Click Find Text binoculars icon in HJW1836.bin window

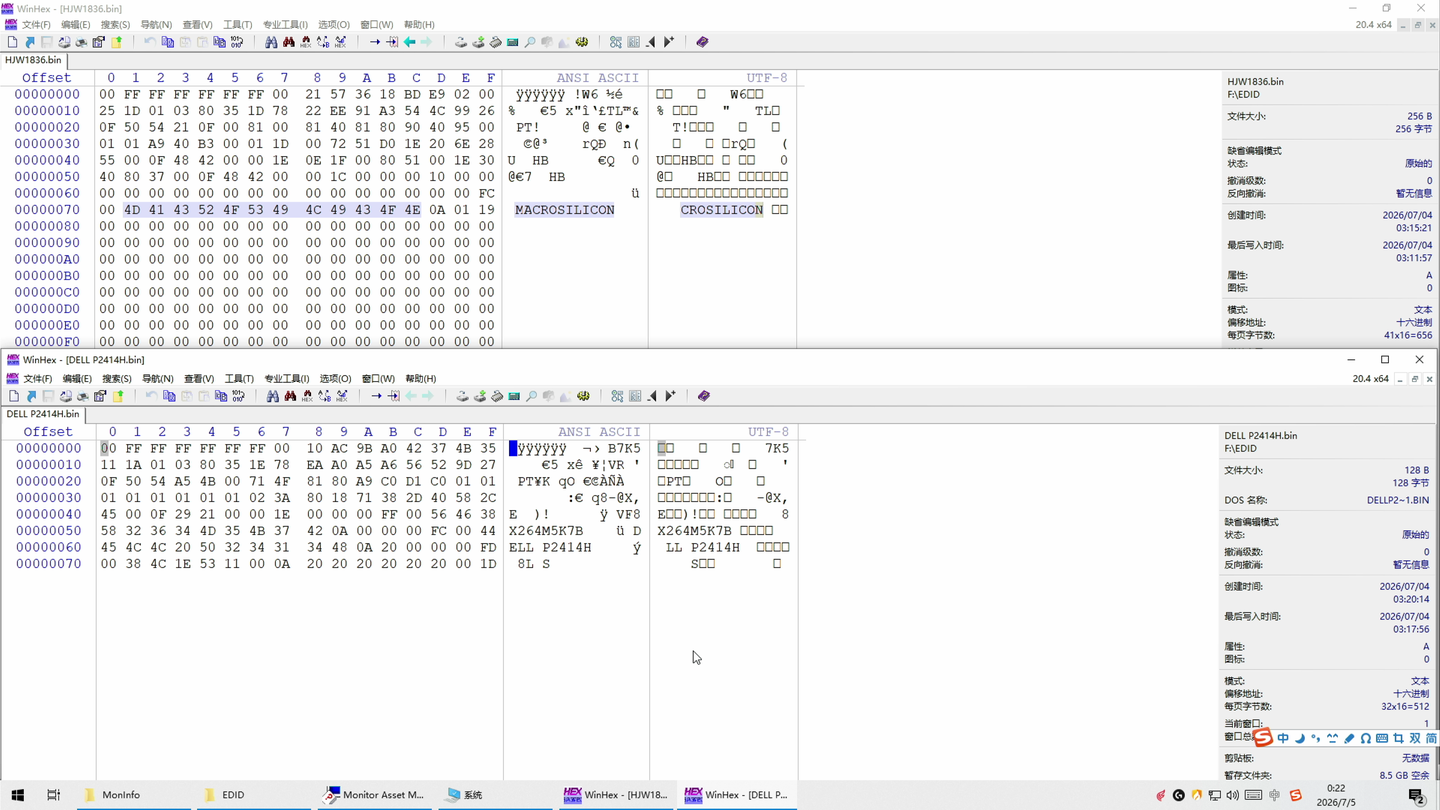pos(271,42)
